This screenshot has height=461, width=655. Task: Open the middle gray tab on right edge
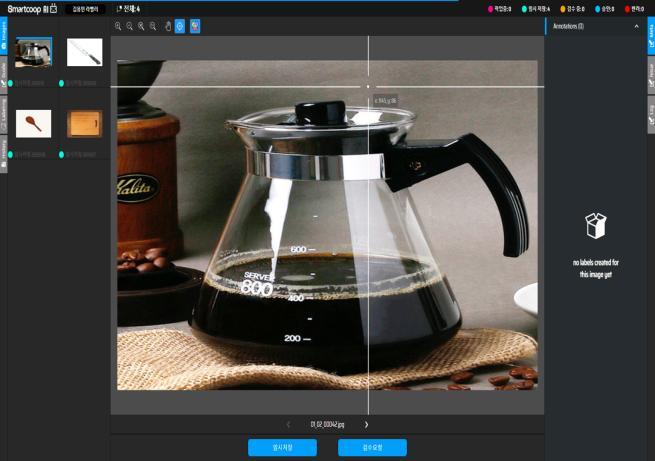pos(651,75)
